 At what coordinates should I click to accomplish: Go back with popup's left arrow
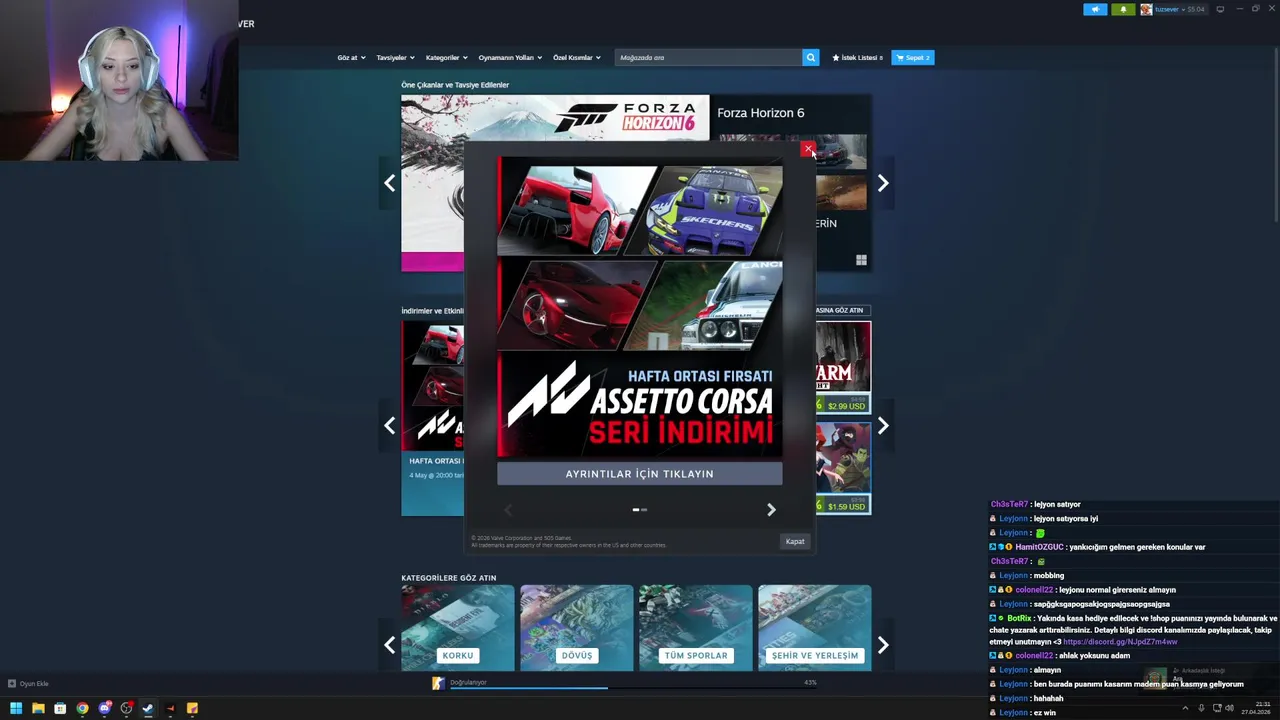pos(508,510)
